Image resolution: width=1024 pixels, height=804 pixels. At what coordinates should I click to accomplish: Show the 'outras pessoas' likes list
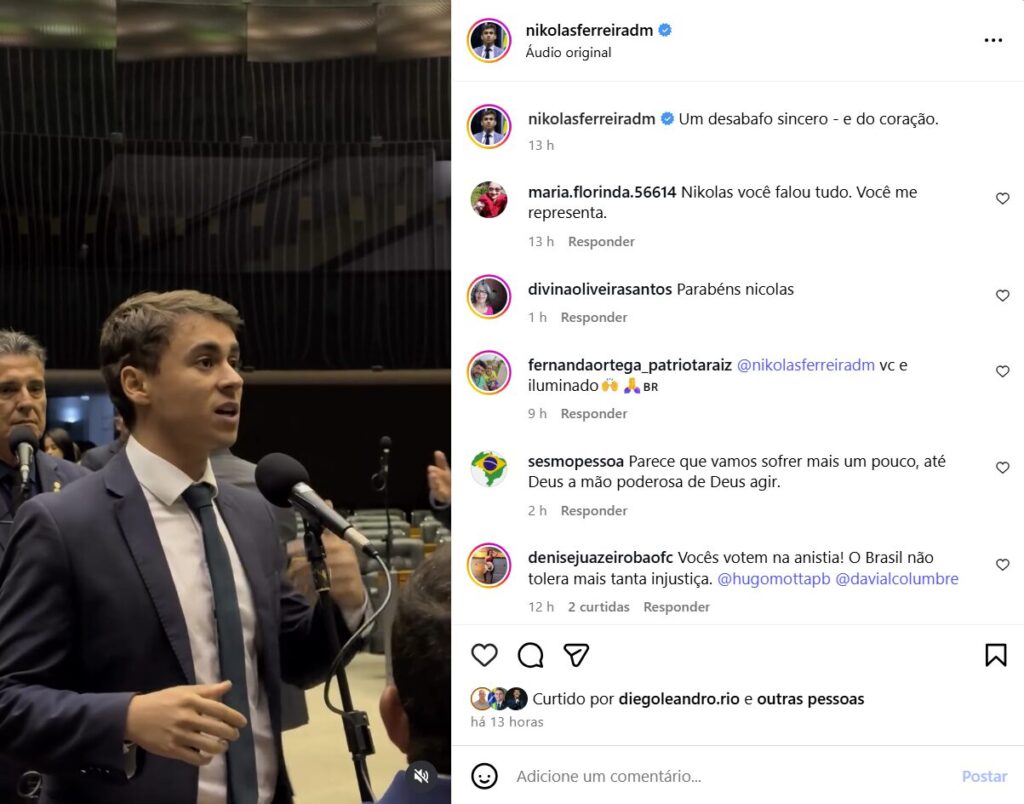[x=810, y=699]
